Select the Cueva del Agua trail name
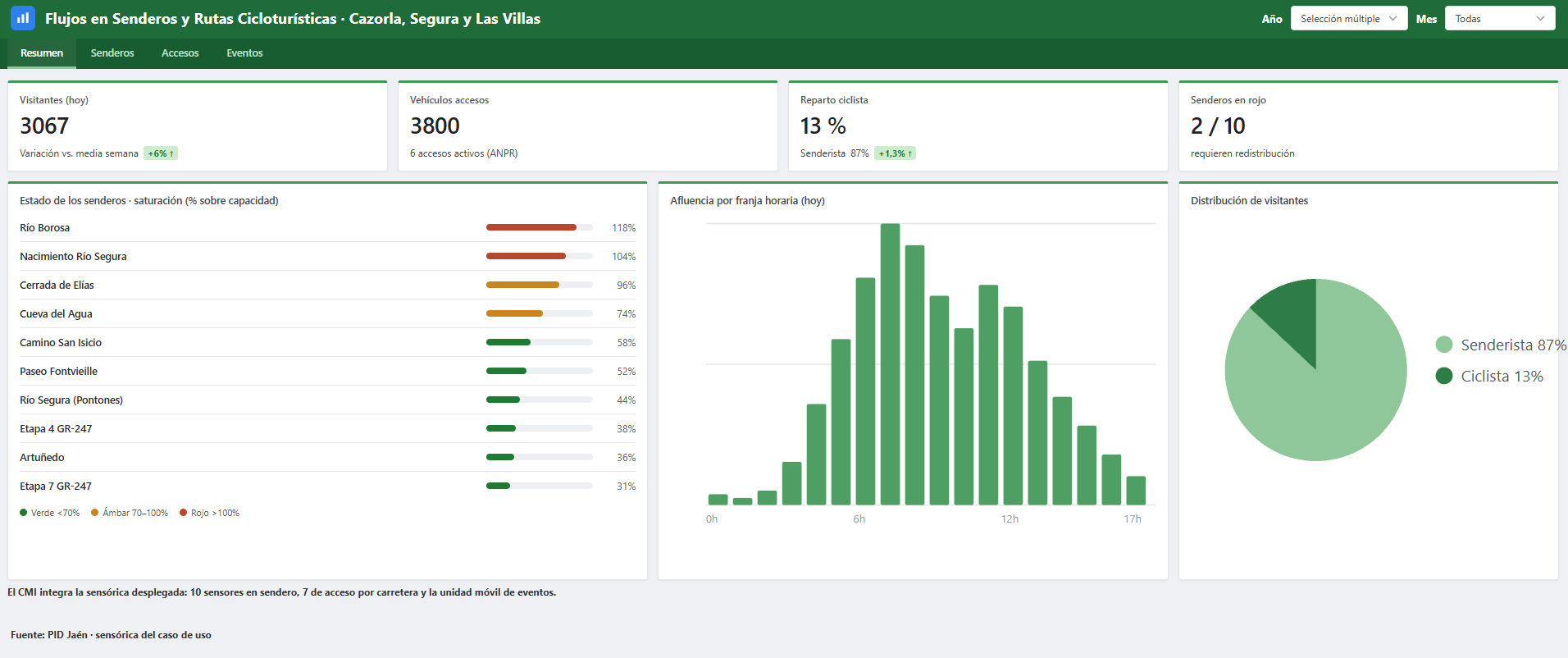The image size is (1568, 658). click(56, 314)
